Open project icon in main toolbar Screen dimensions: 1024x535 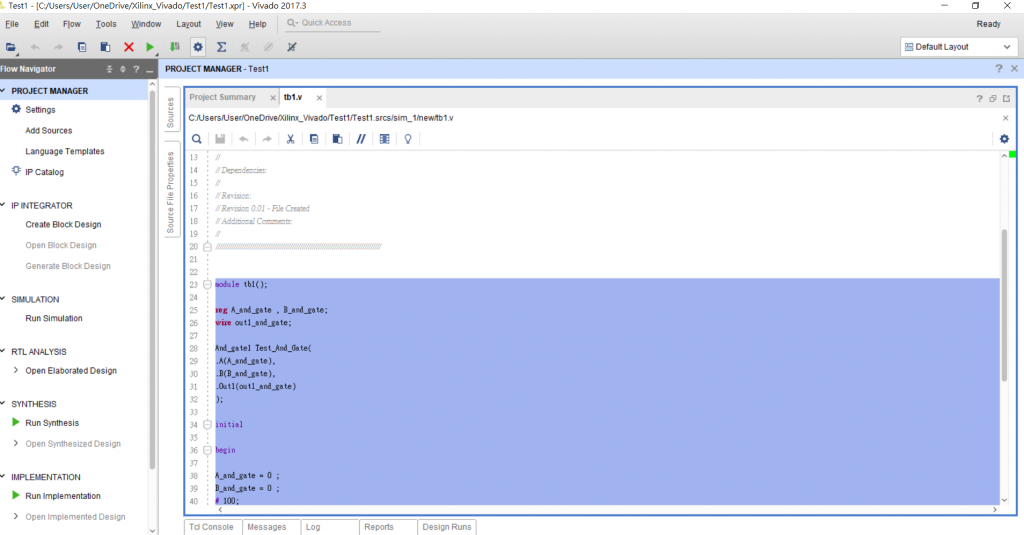(10, 47)
